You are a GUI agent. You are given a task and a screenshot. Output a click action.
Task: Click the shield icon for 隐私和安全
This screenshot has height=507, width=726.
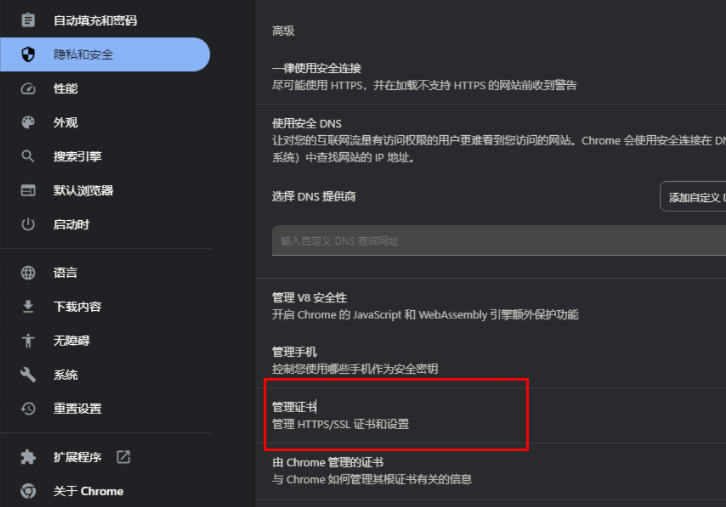pyautogui.click(x=28, y=54)
